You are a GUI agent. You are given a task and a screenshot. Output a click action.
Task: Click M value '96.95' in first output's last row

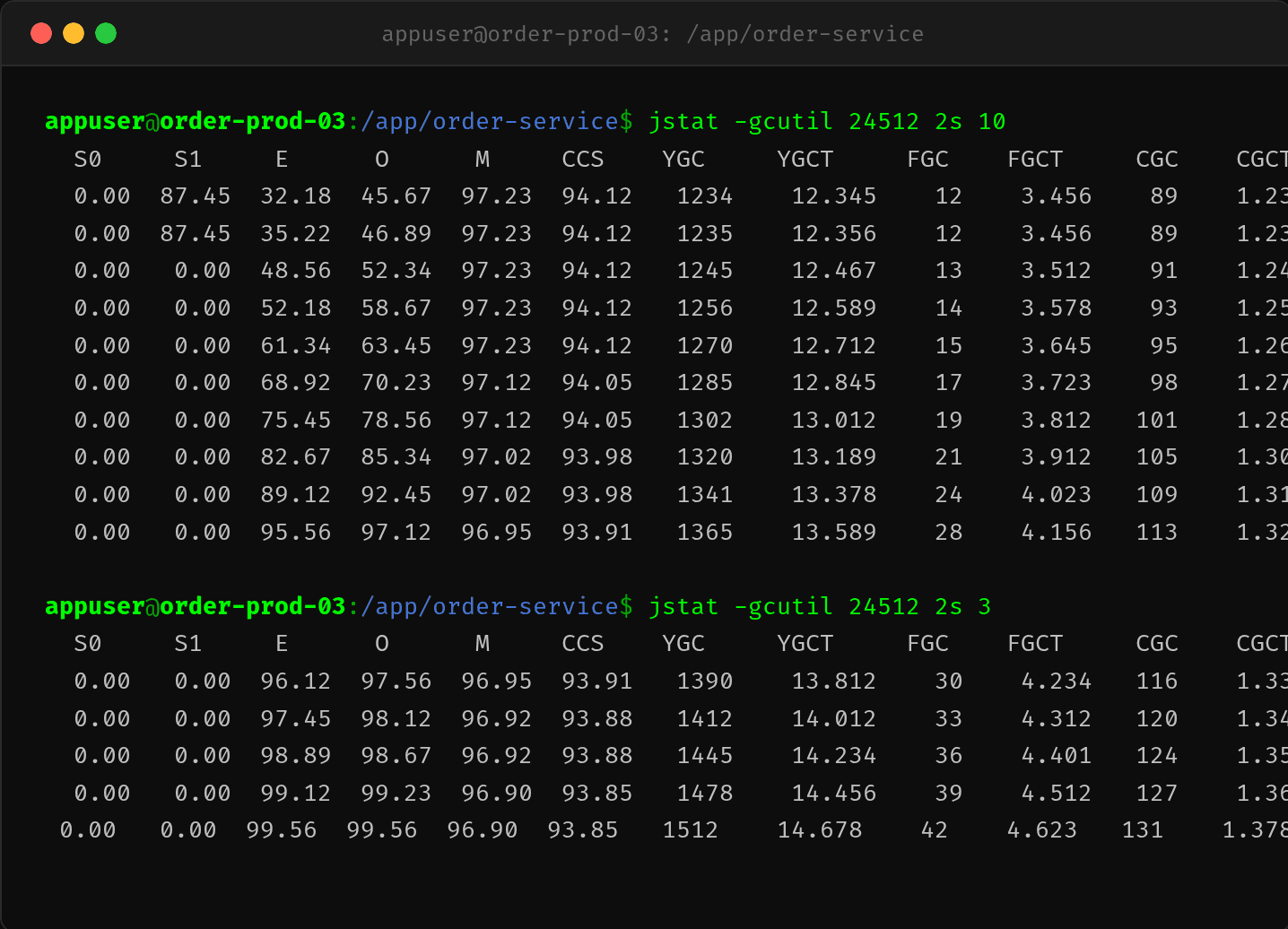[497, 532]
